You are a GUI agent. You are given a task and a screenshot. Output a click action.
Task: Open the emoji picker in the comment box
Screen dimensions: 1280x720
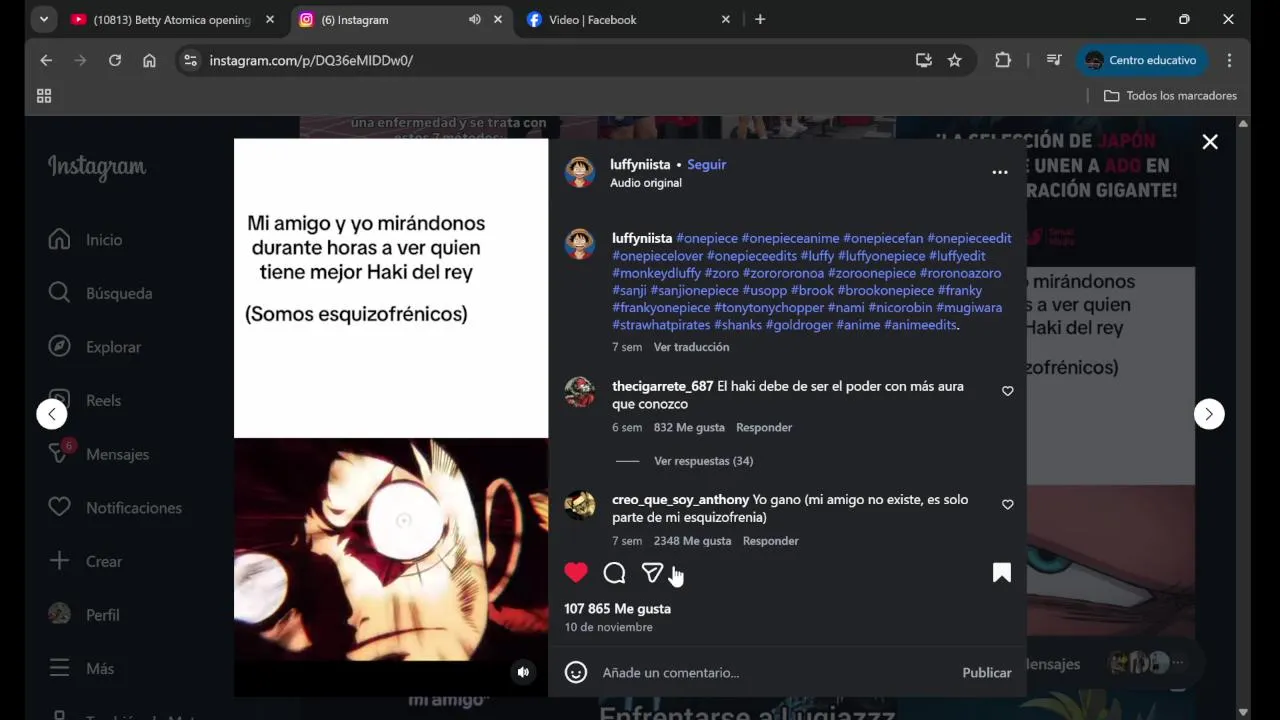(576, 672)
